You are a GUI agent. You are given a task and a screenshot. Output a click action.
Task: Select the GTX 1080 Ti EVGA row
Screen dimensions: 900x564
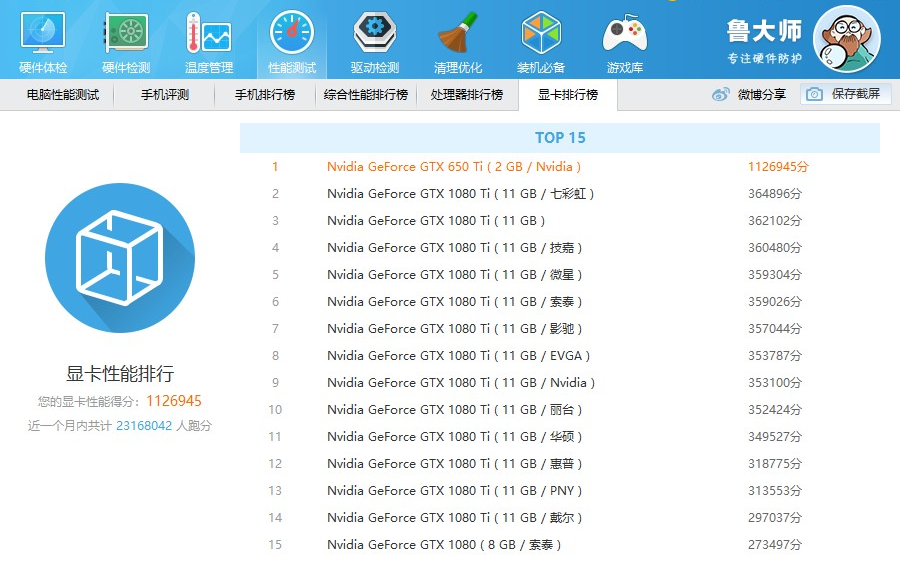(560, 355)
